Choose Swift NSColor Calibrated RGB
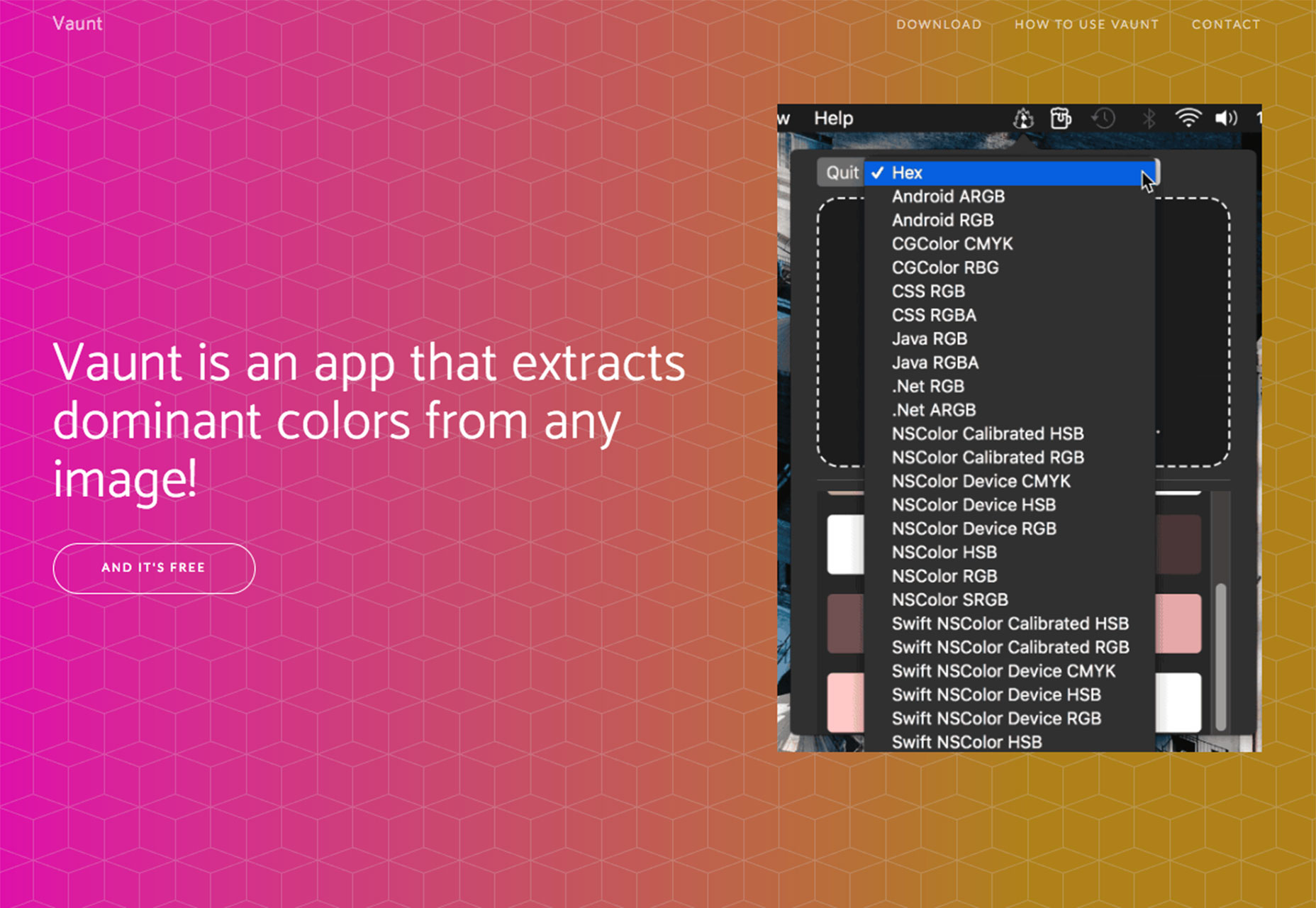 pyautogui.click(x=1010, y=648)
